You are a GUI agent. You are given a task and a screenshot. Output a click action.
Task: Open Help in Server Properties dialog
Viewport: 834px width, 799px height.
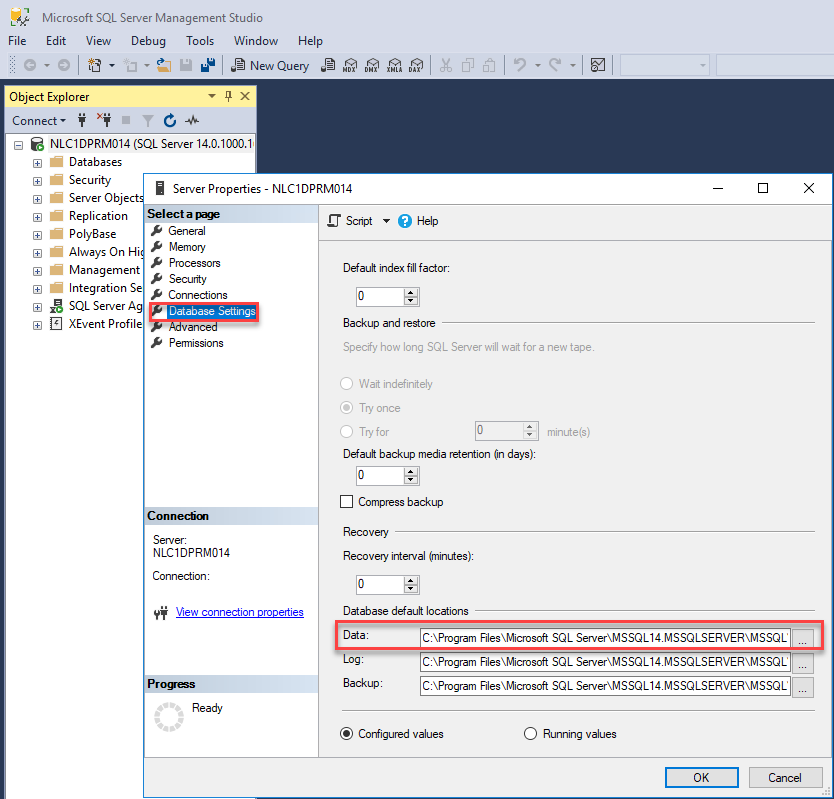click(x=419, y=221)
